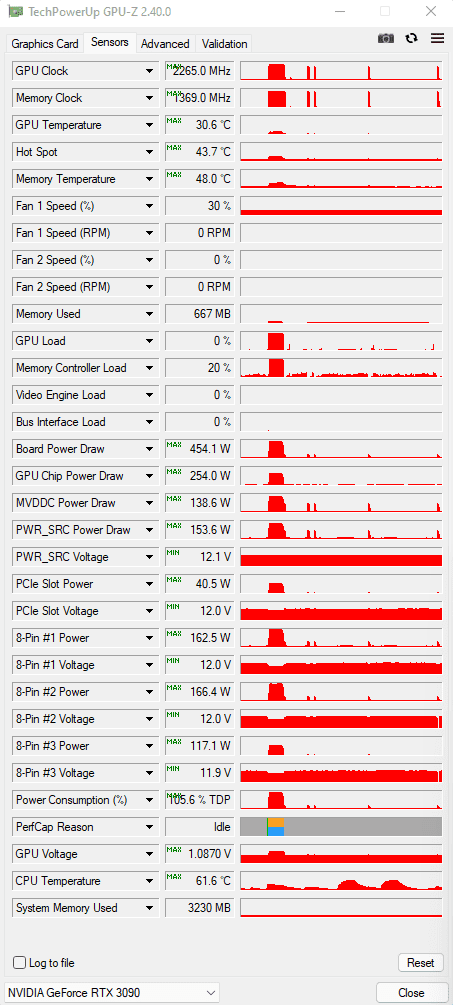Open the CPU Temperature sensor dropdown
This screenshot has width=453, height=1005.
pos(149,881)
